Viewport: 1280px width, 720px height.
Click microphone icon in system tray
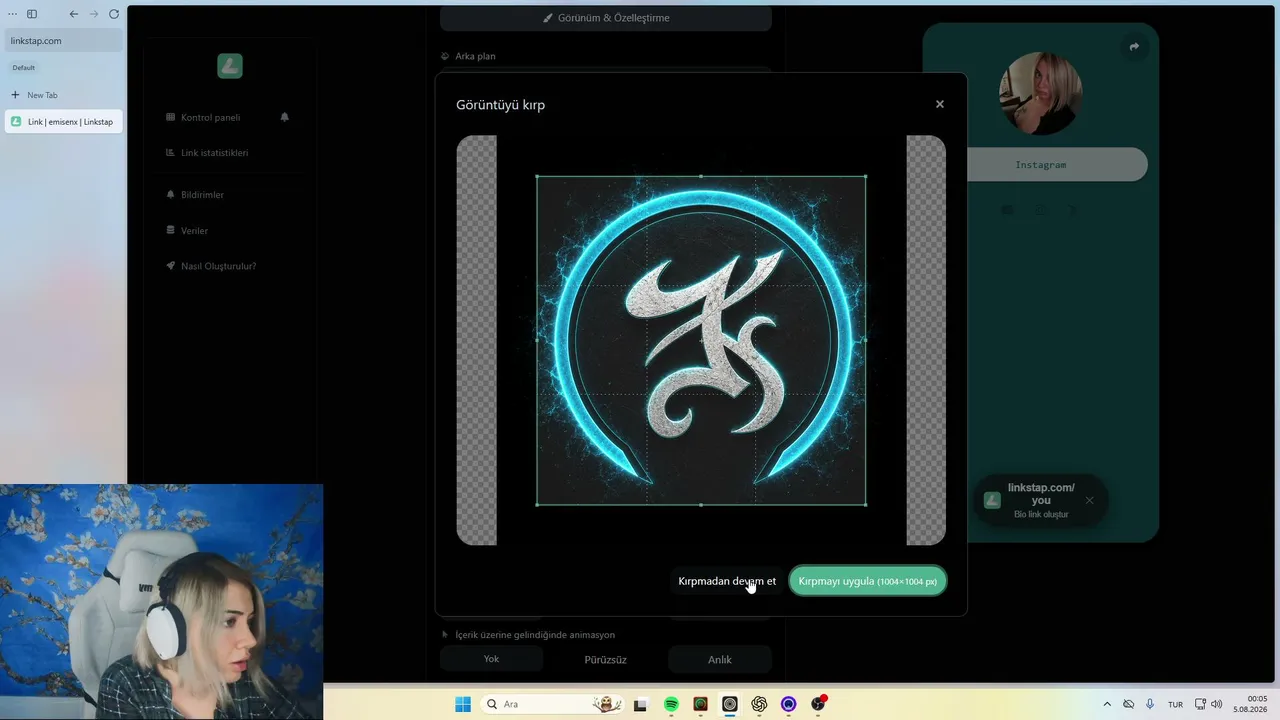1150,704
